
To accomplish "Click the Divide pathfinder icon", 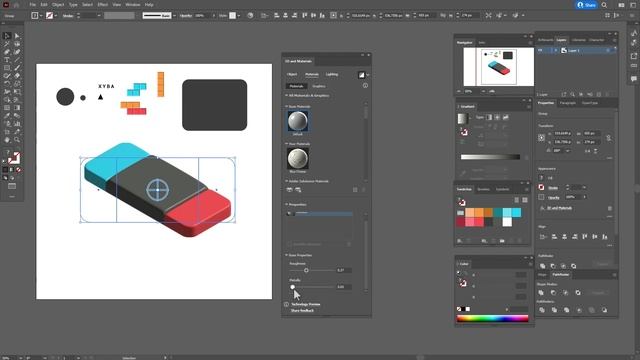I will coord(542,310).
